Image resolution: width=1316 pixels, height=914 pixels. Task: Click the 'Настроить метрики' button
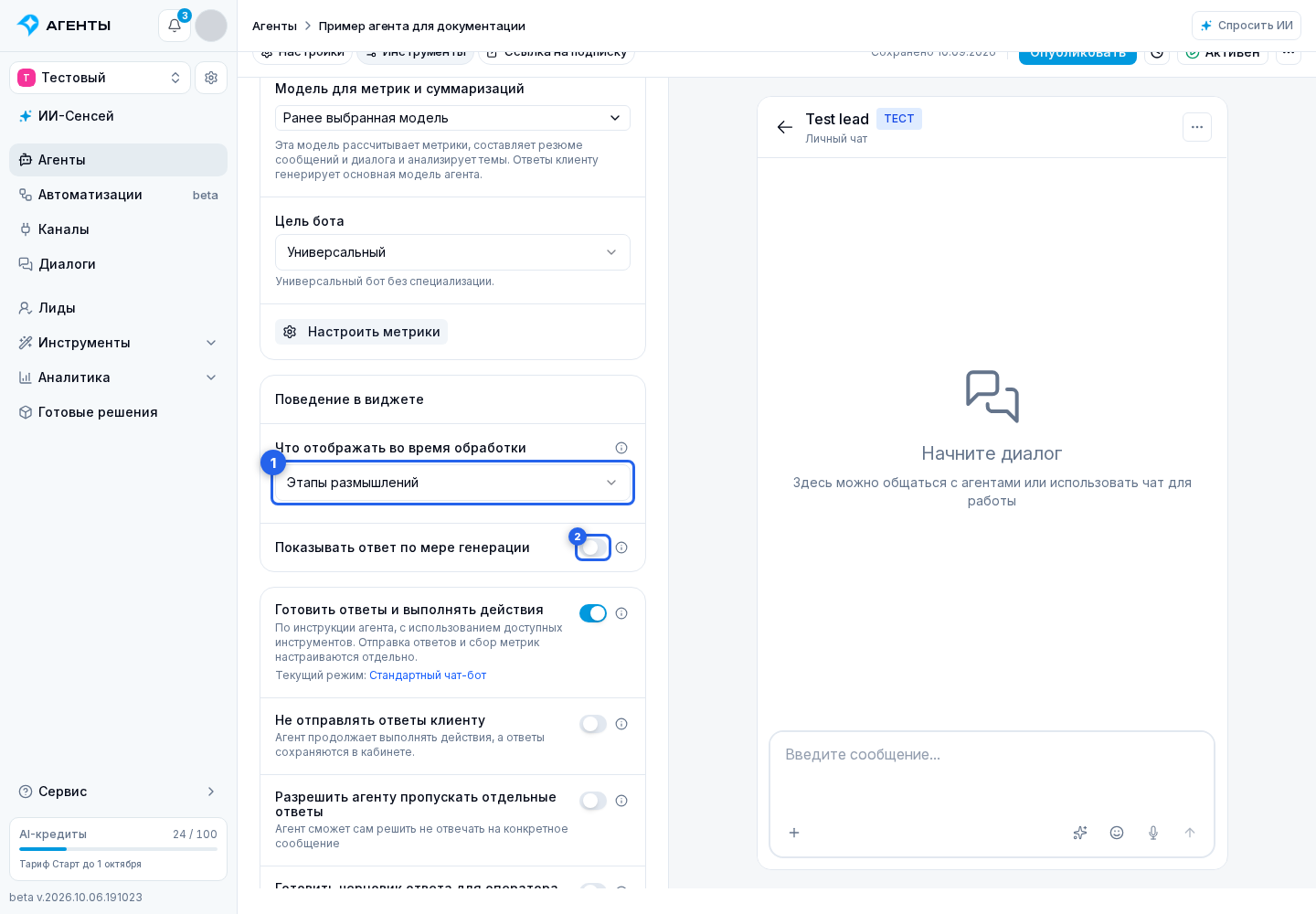(361, 332)
